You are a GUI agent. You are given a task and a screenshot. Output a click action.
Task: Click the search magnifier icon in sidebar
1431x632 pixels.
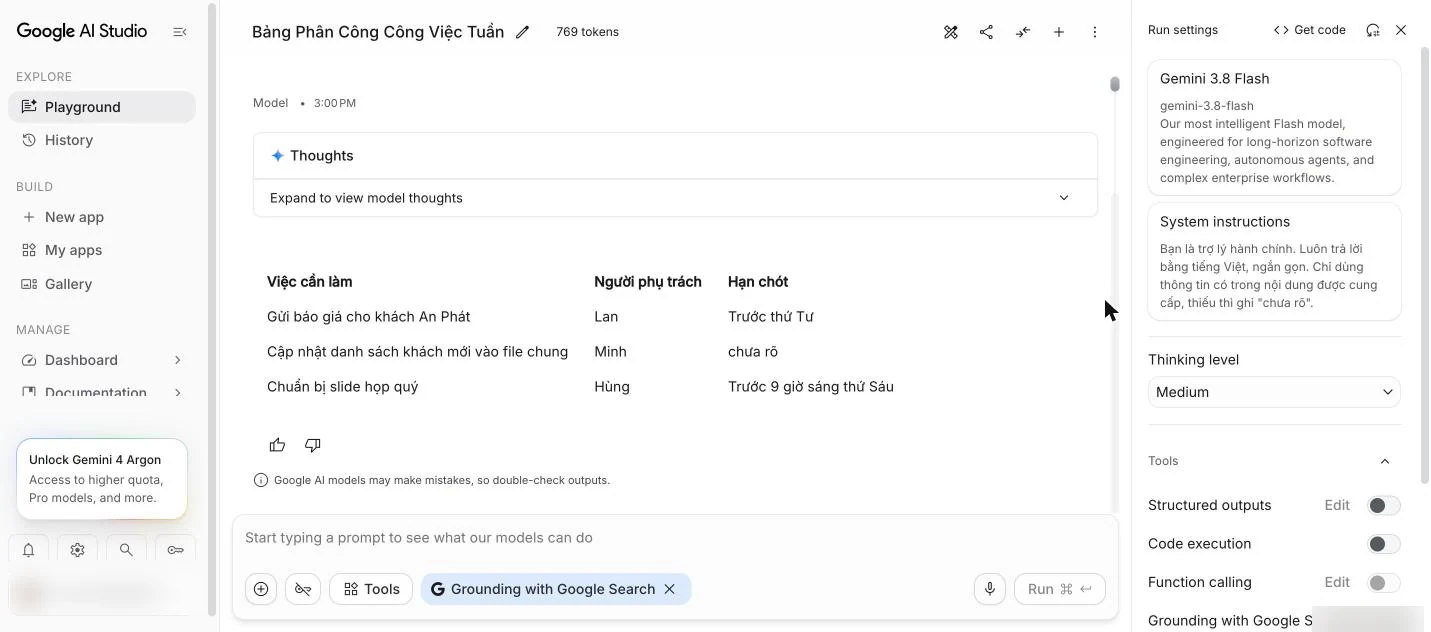126,550
